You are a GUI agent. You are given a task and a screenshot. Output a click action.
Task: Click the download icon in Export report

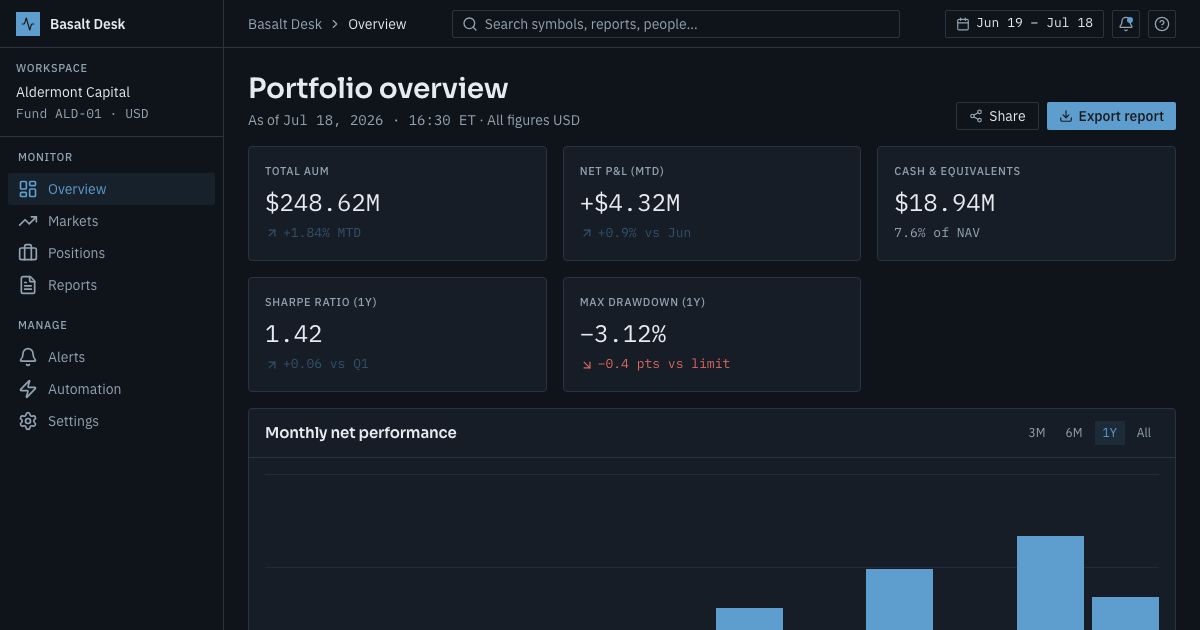click(x=1066, y=116)
